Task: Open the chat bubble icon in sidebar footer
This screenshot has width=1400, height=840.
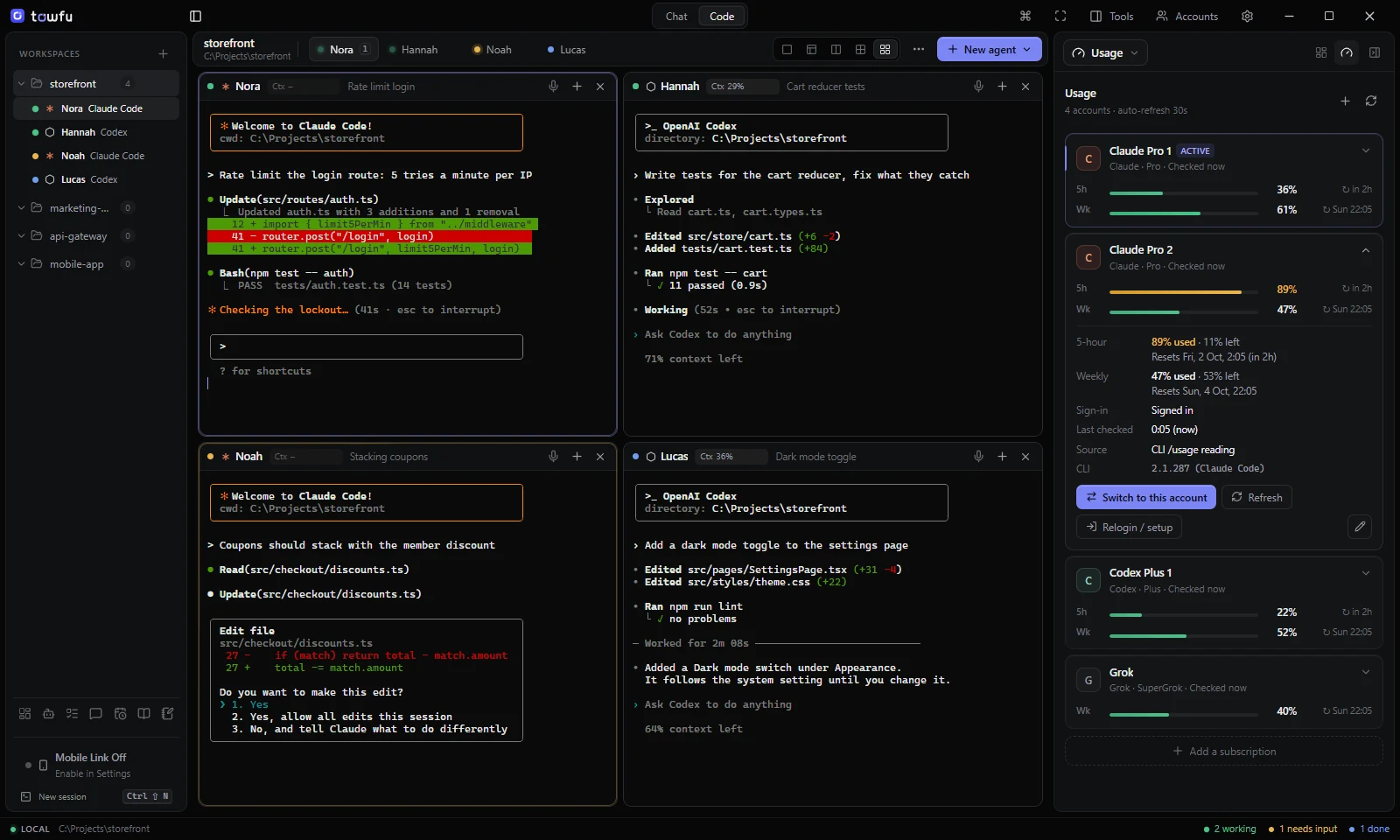Action: [x=95, y=713]
